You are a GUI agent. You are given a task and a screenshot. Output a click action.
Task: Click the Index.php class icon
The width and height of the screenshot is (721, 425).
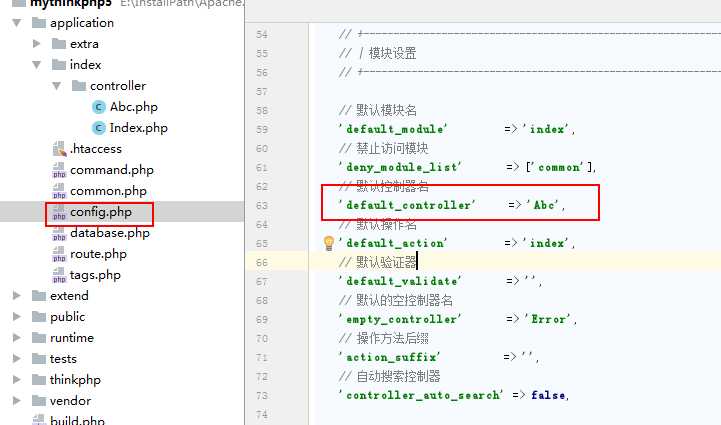(x=99, y=128)
